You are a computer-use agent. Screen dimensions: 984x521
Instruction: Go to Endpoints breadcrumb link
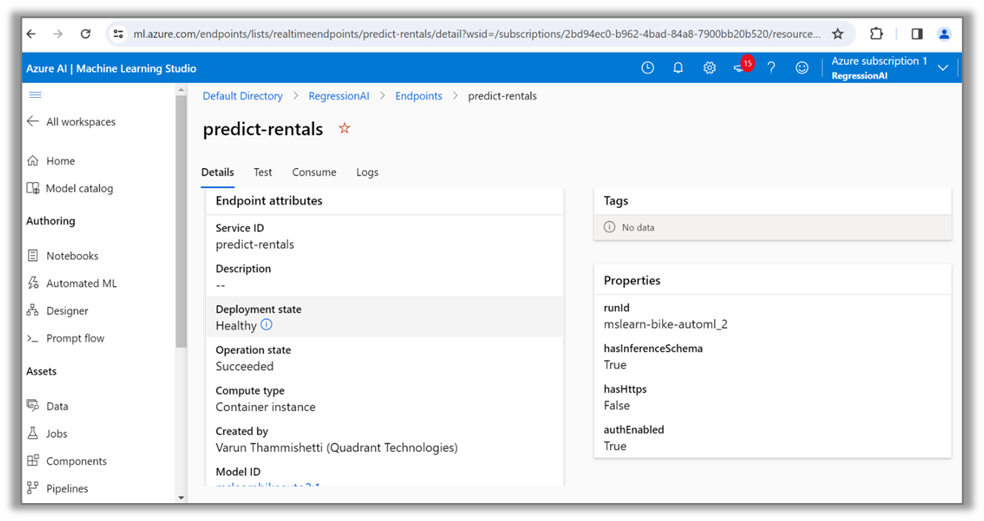[x=418, y=96]
